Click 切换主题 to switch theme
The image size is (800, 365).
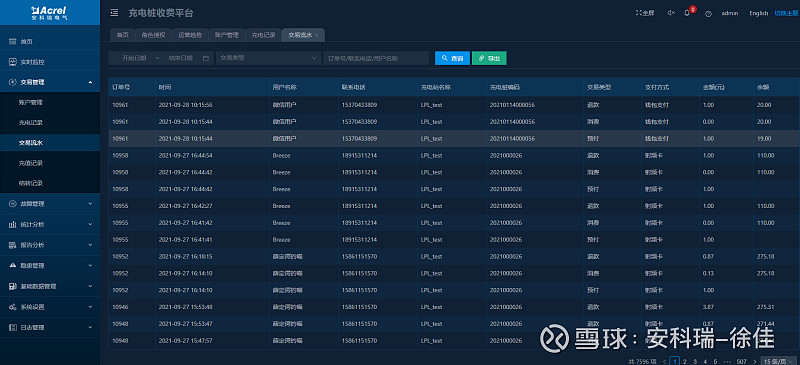coord(786,13)
